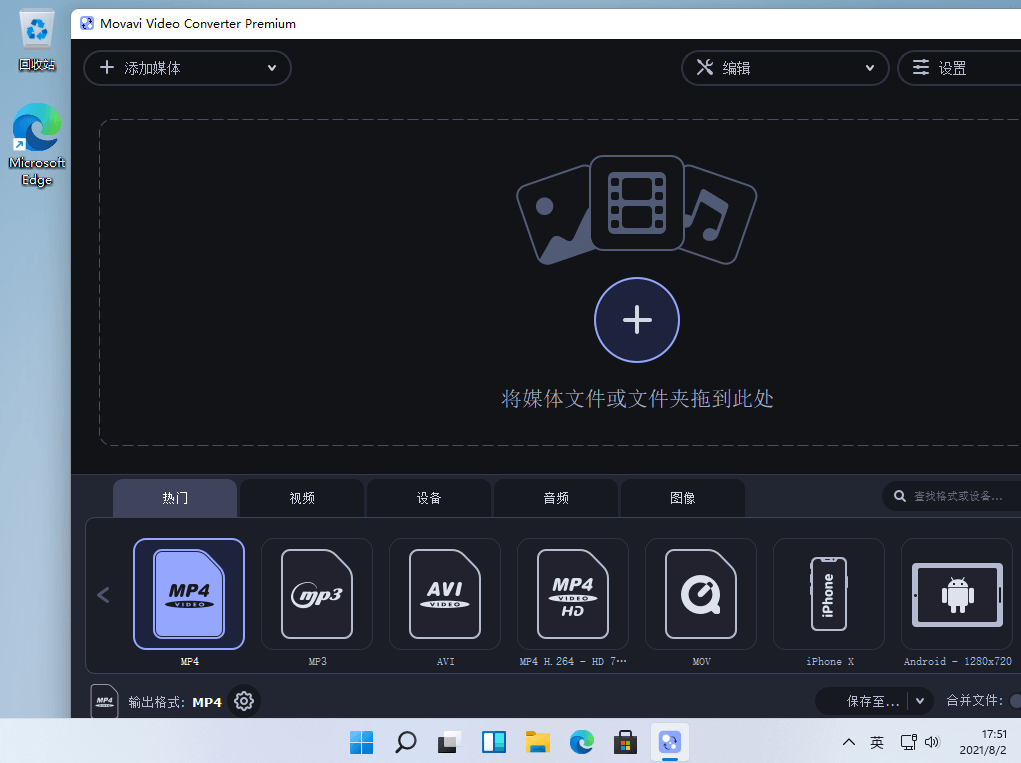Pick the Android 1280x720 device preset

(957, 594)
